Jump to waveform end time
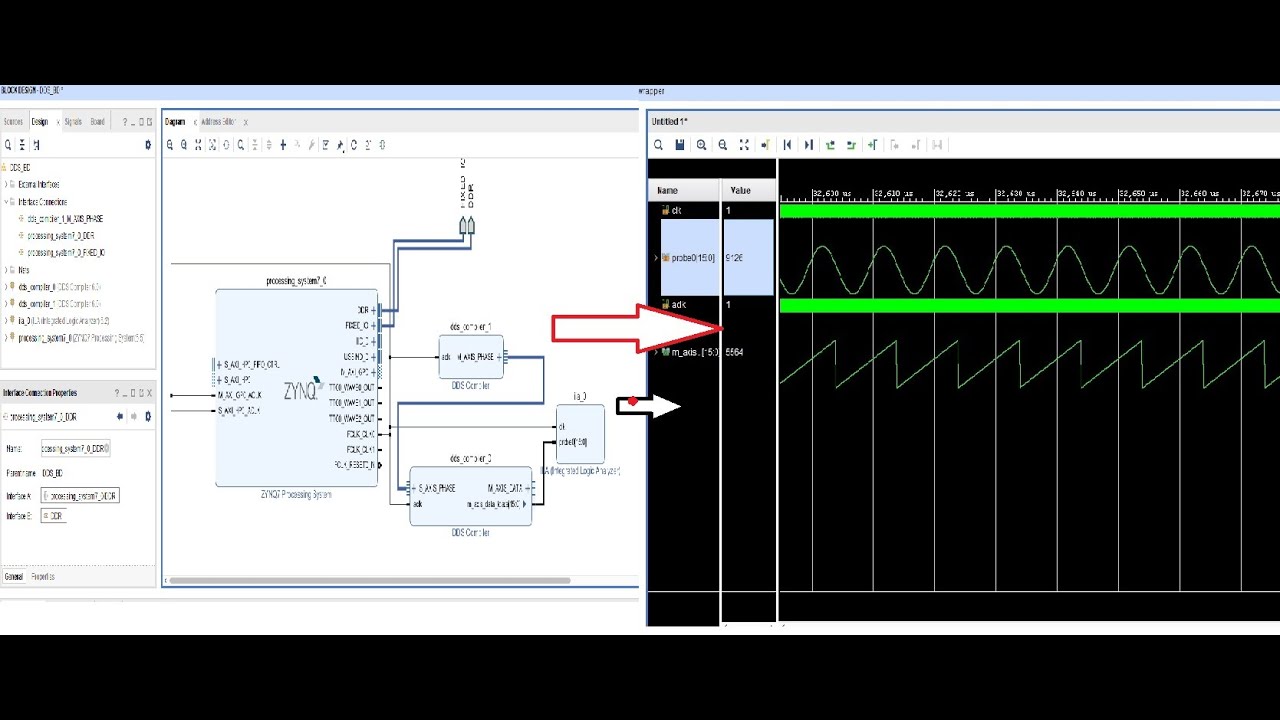Viewport: 1280px width, 720px height. [x=809, y=145]
